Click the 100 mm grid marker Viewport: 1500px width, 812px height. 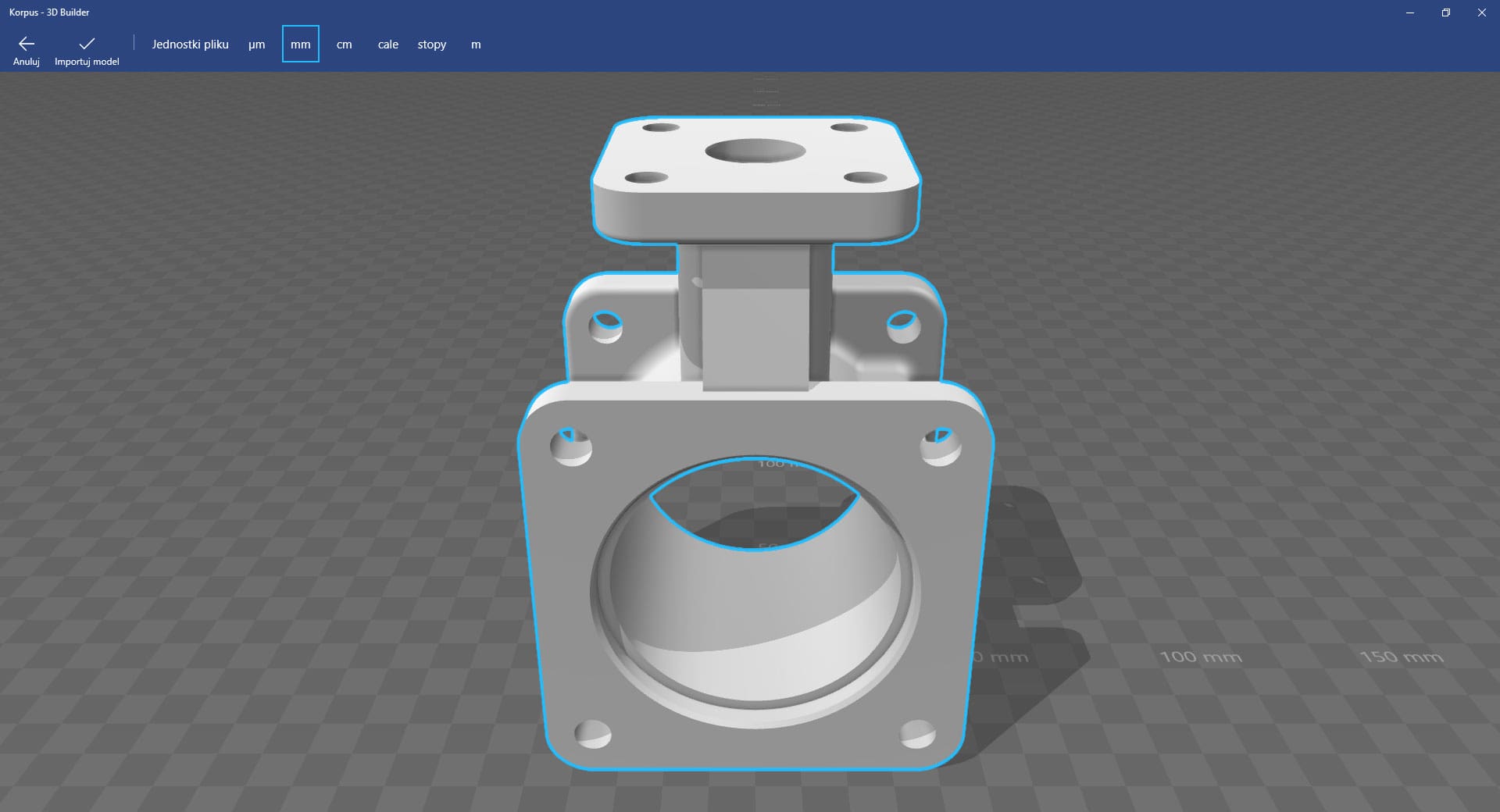(1200, 657)
